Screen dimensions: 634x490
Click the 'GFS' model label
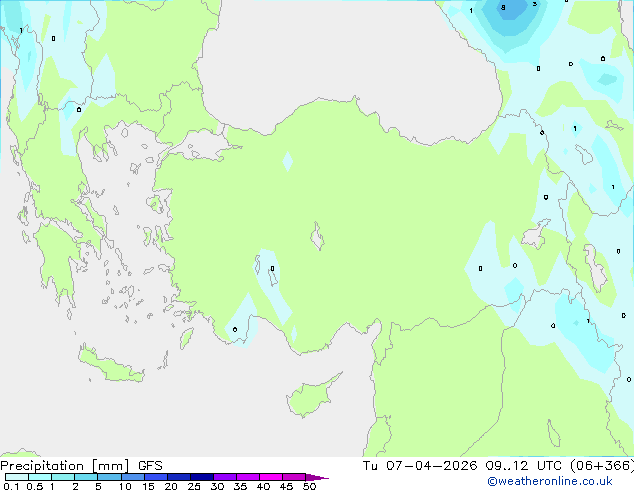(x=150, y=466)
